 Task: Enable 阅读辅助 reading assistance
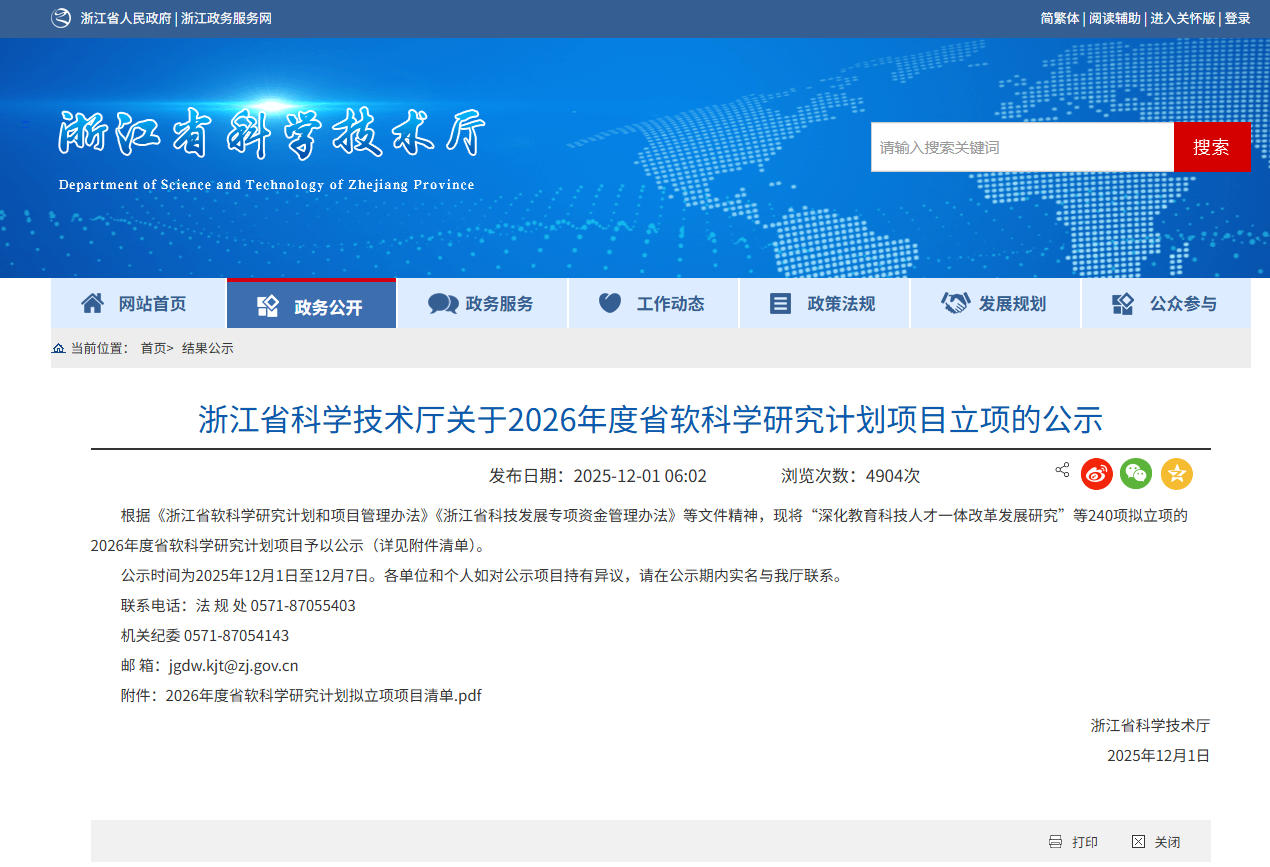point(1114,18)
